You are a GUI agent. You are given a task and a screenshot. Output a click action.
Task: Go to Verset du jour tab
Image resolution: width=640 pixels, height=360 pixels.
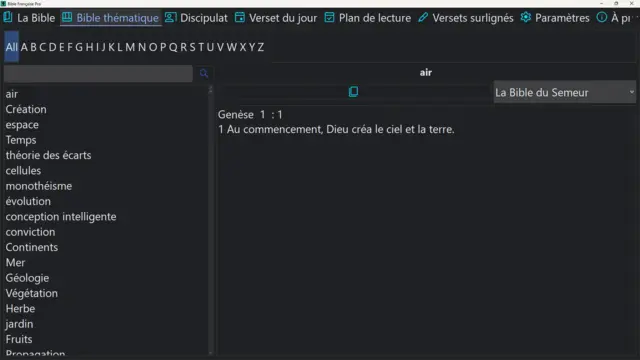[x=276, y=18]
